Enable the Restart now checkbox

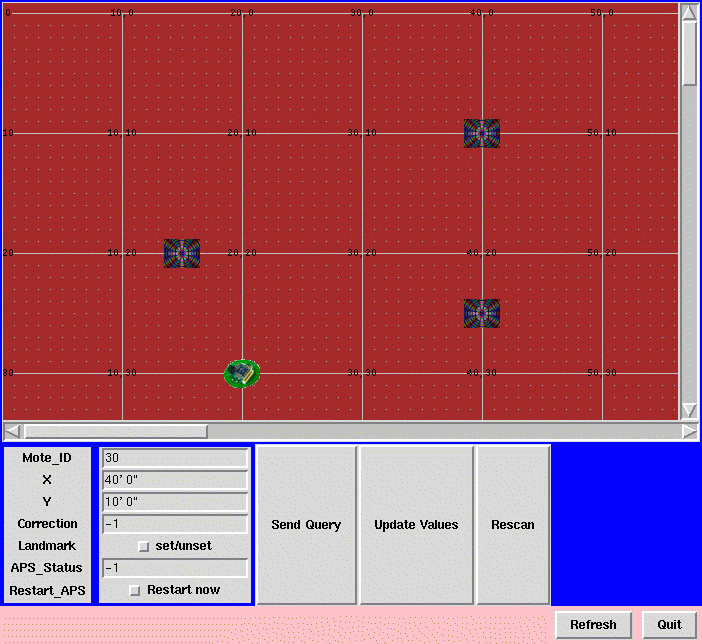click(135, 590)
